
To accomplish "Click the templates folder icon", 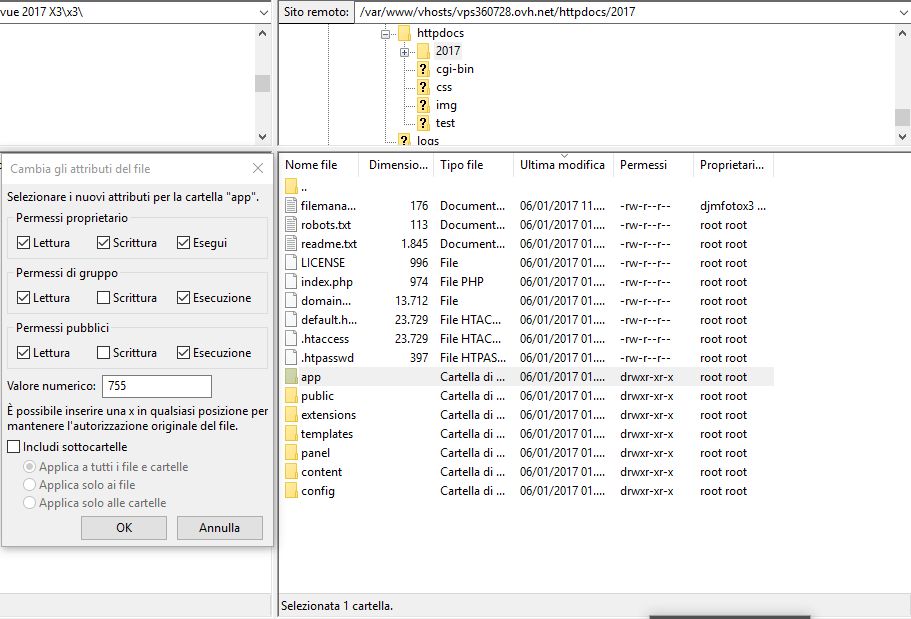I will (291, 434).
